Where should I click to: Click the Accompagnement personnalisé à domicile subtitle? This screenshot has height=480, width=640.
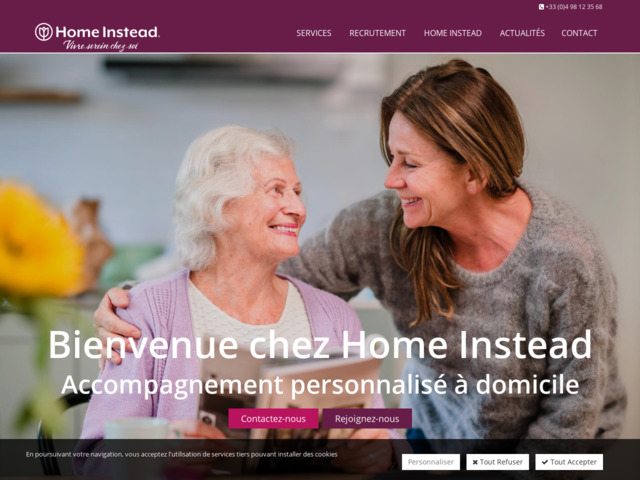pos(320,385)
